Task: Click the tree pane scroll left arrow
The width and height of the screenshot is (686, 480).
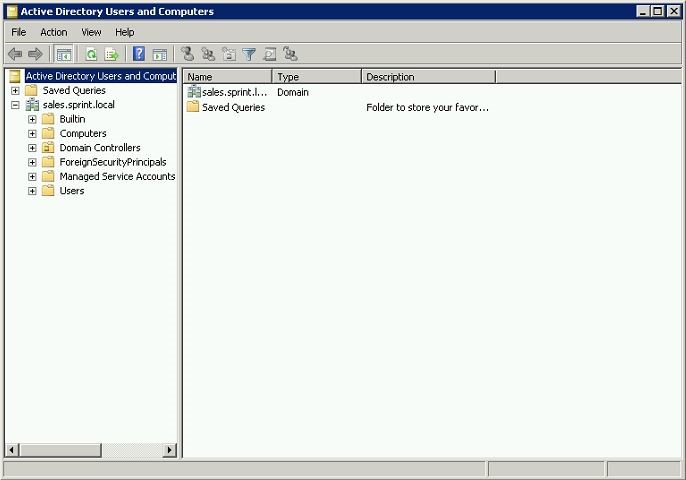Action: click(x=12, y=450)
